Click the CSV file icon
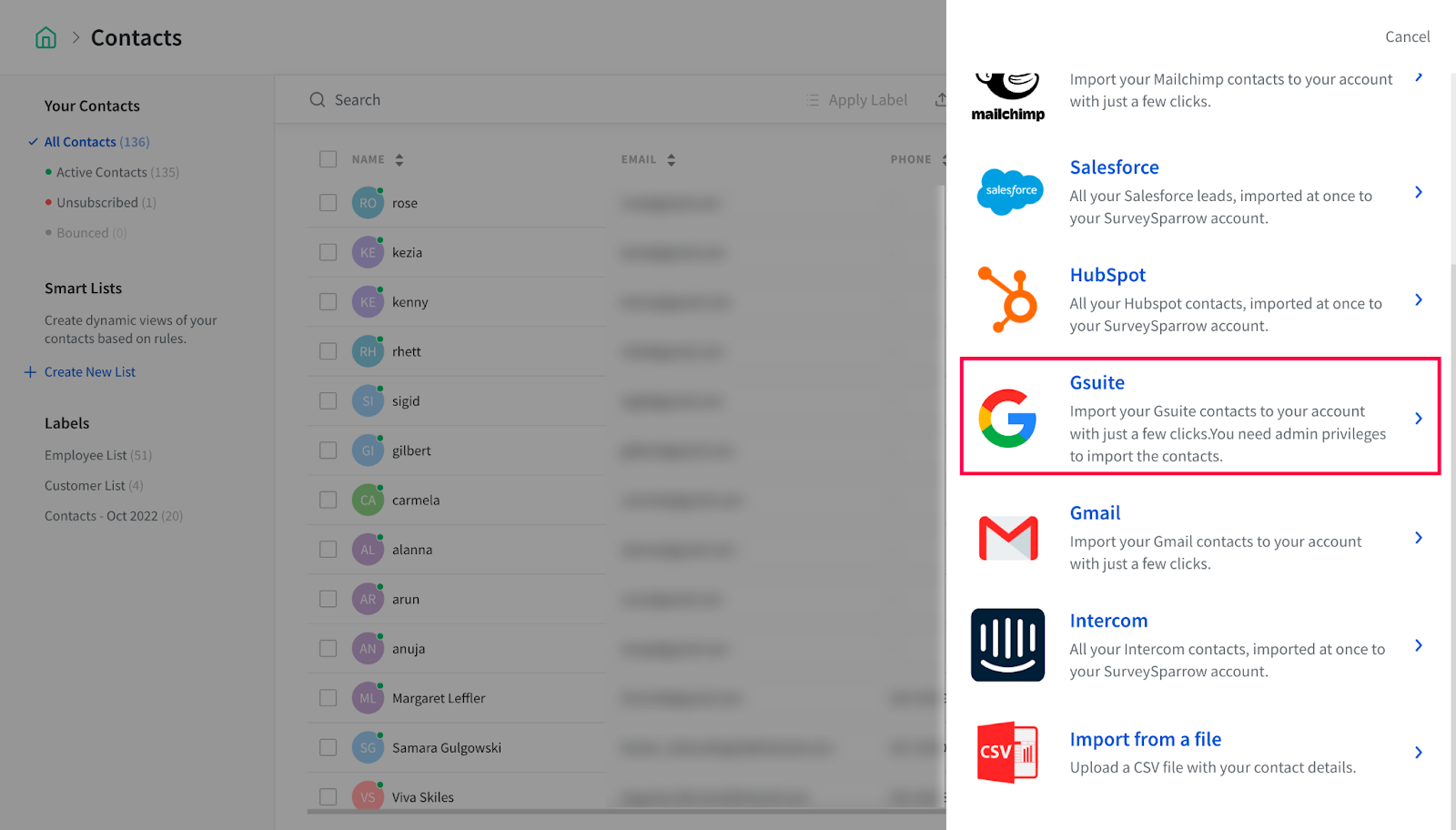 (1008, 753)
